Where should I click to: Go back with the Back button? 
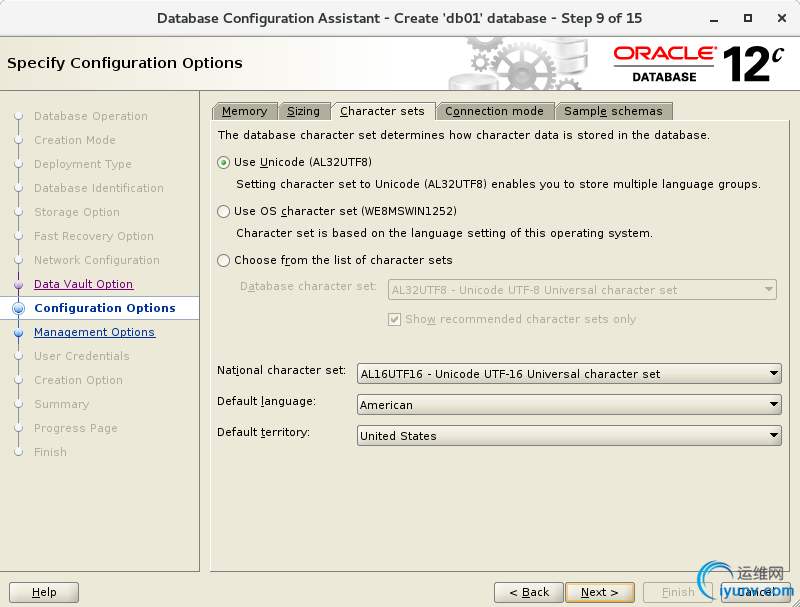tap(529, 592)
